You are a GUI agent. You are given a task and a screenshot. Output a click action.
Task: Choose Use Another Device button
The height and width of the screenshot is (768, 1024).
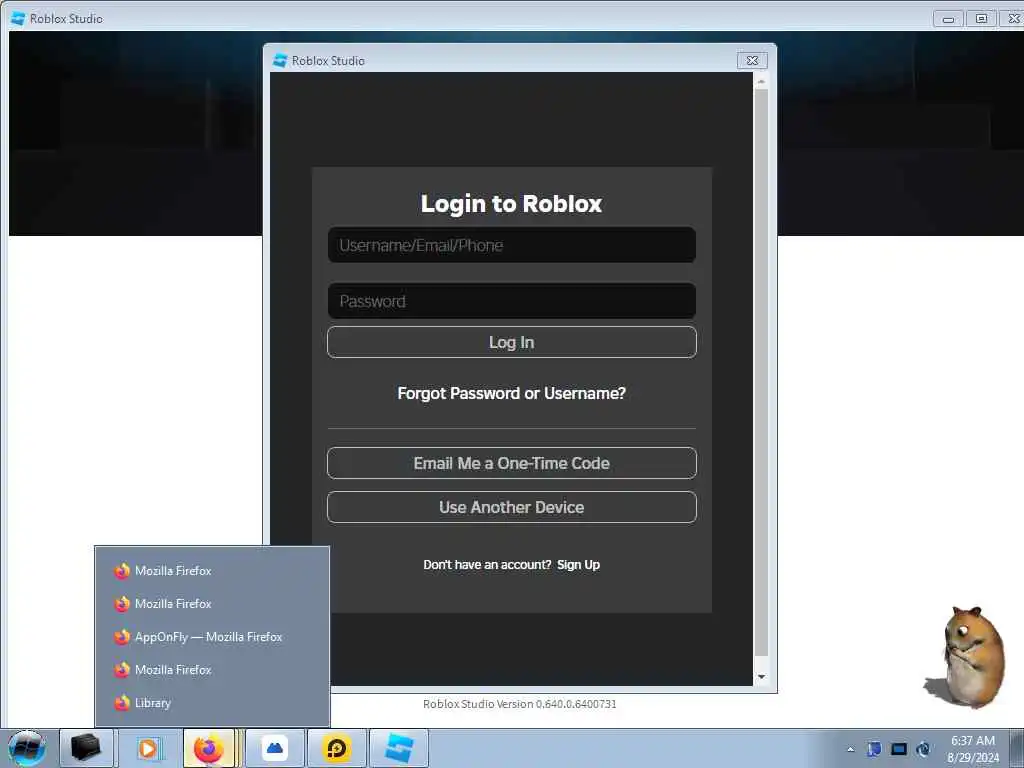click(511, 507)
